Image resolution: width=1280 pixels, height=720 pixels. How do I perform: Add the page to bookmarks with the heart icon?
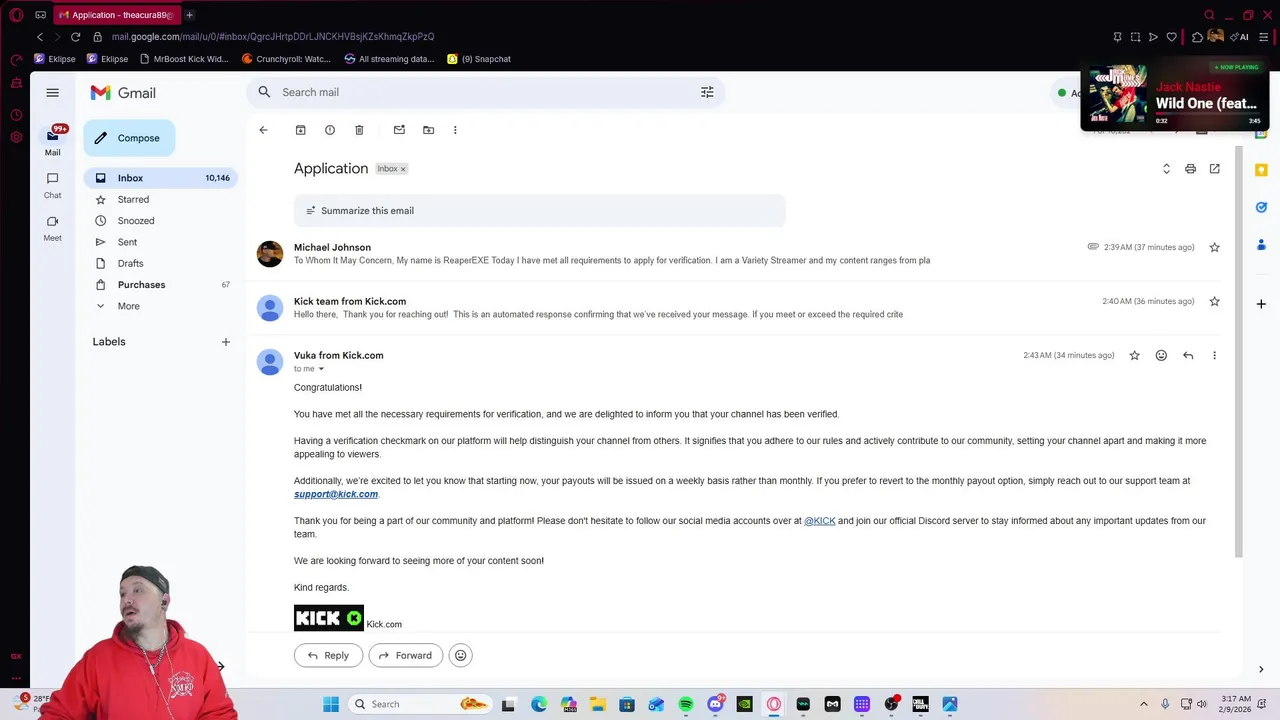pos(1171,37)
